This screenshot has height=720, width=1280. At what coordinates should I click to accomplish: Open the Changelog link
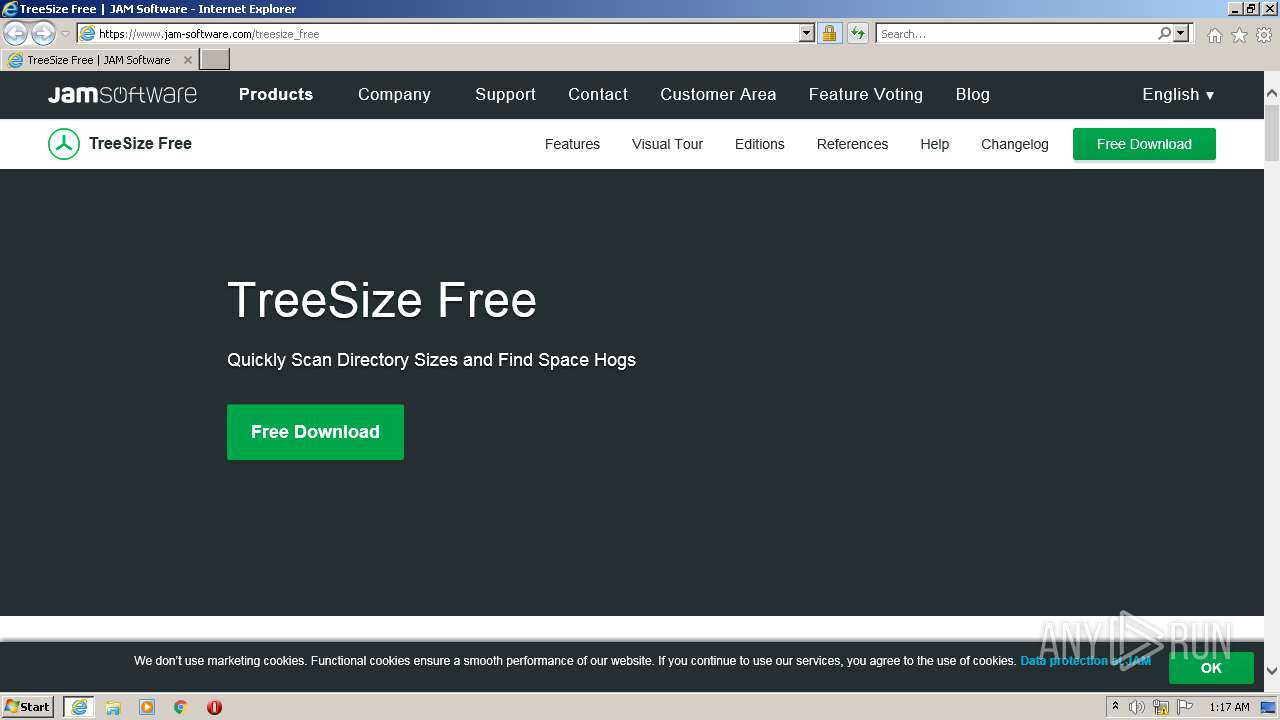point(1014,144)
